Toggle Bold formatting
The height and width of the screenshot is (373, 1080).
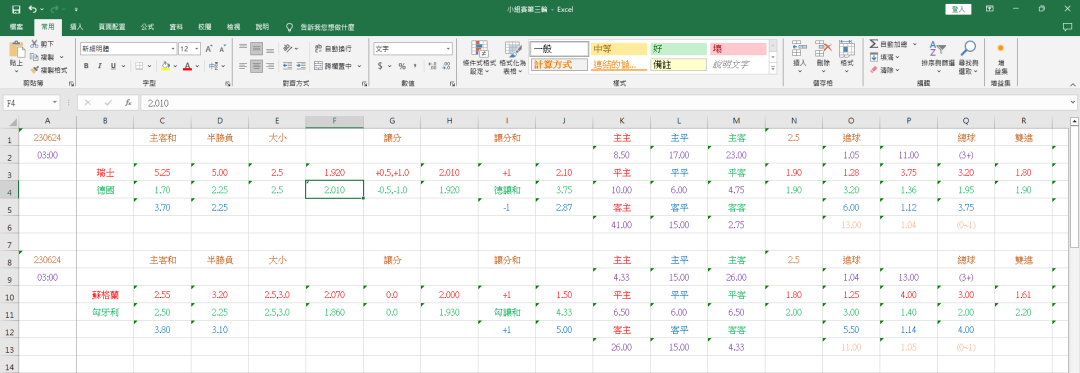click(x=86, y=66)
